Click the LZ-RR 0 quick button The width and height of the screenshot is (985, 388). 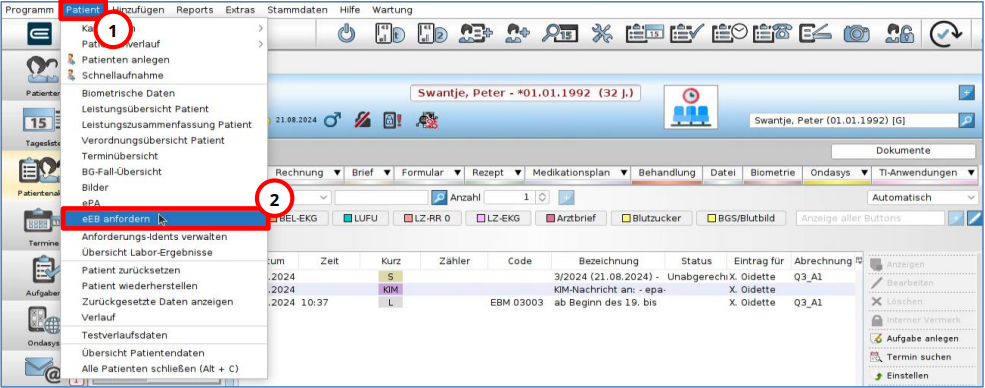[x=427, y=218]
